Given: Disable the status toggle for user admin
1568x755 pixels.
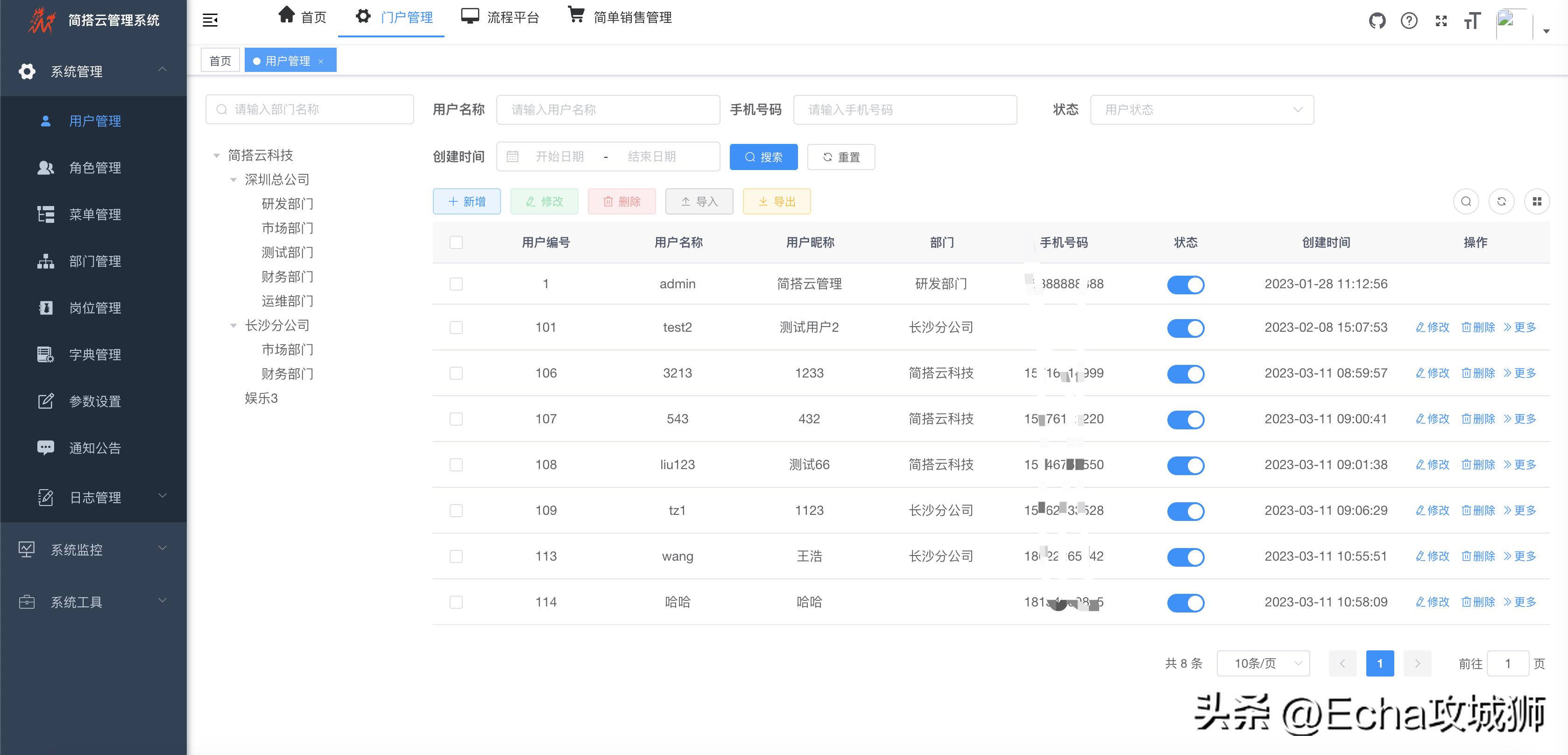Looking at the screenshot, I should [x=1186, y=285].
